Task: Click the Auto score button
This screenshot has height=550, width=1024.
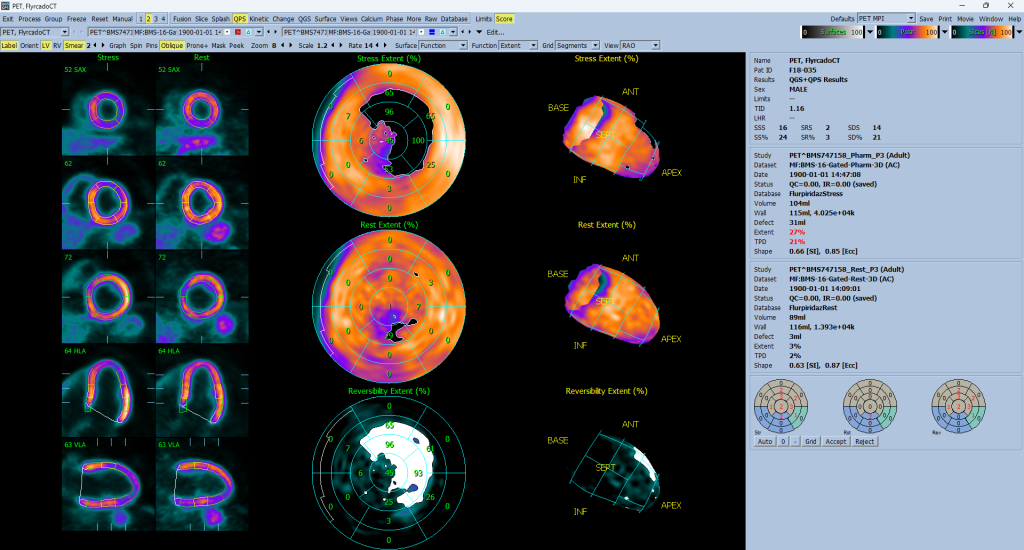Action: point(765,442)
